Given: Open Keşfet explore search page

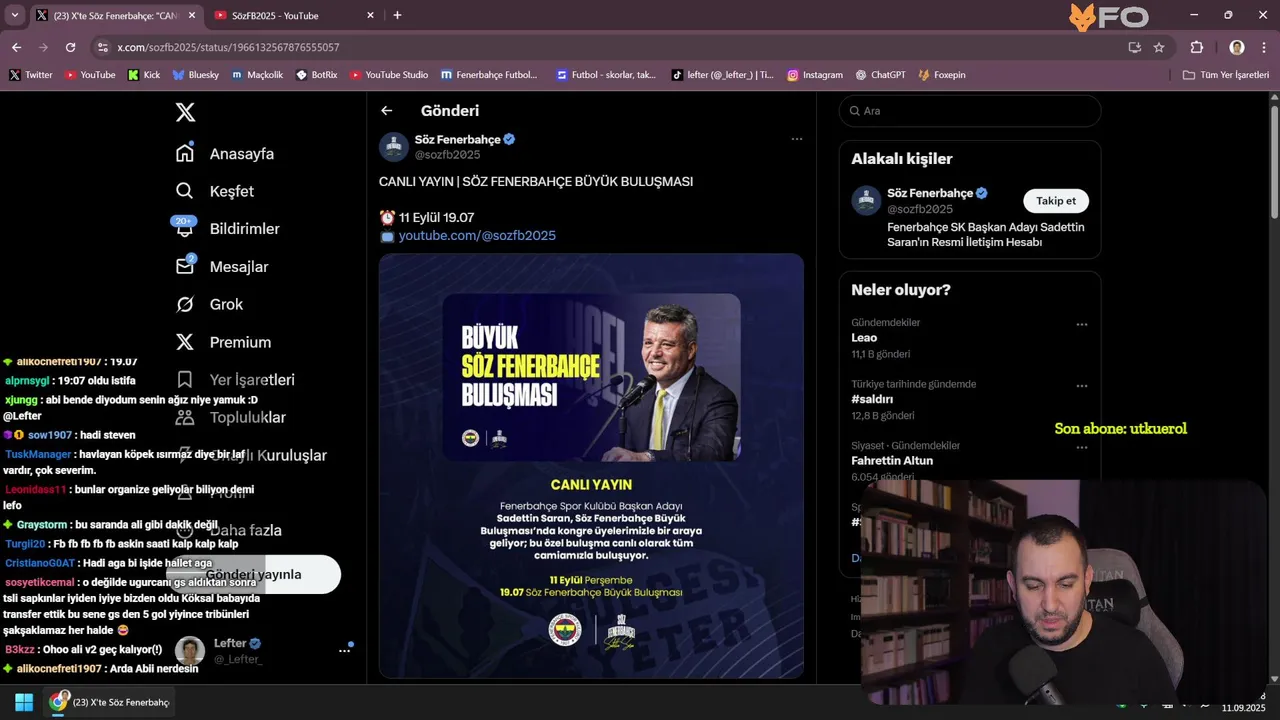Looking at the screenshot, I should [215, 191].
